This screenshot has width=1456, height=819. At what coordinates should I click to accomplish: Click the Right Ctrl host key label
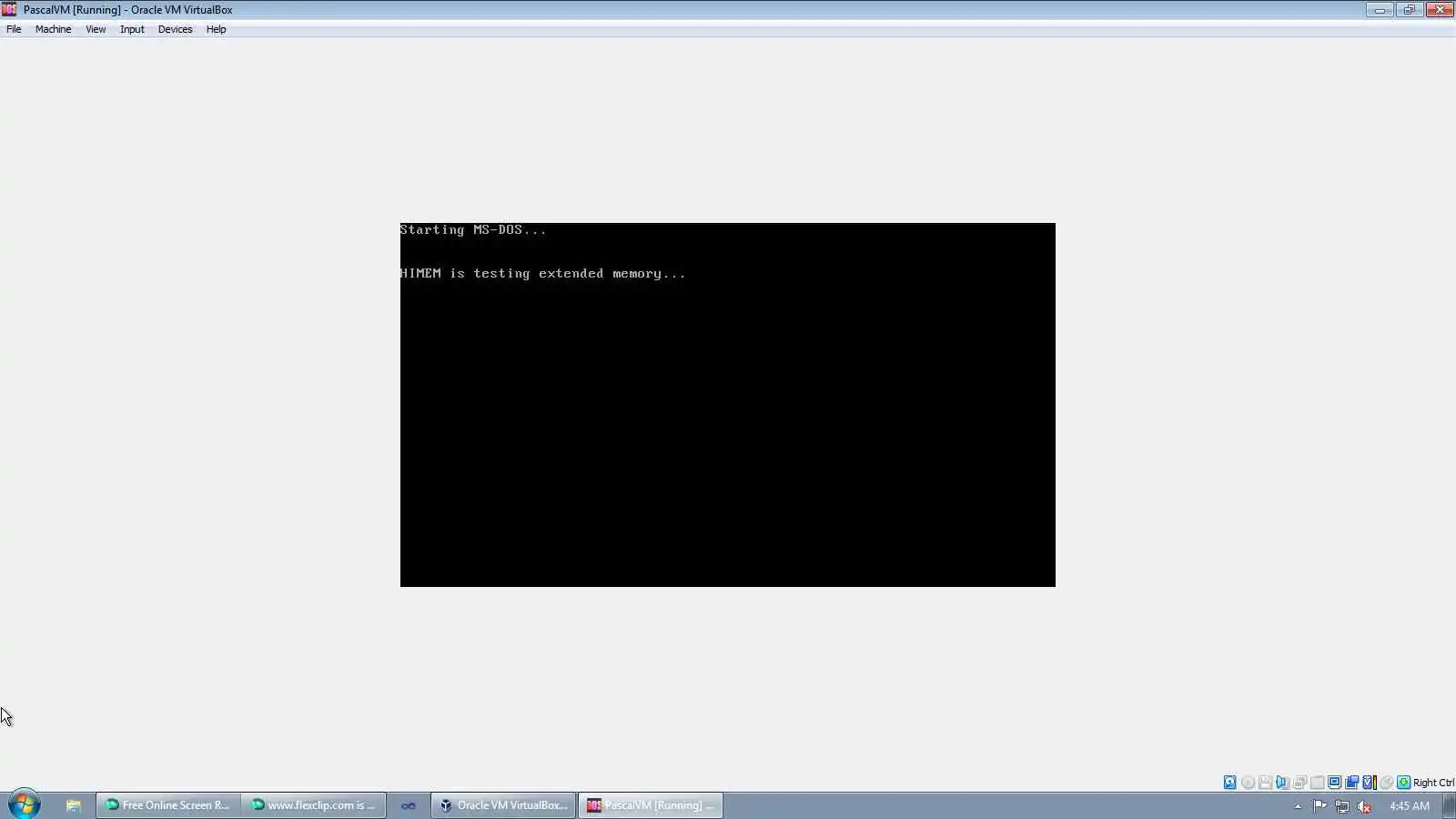pyautogui.click(x=1433, y=783)
